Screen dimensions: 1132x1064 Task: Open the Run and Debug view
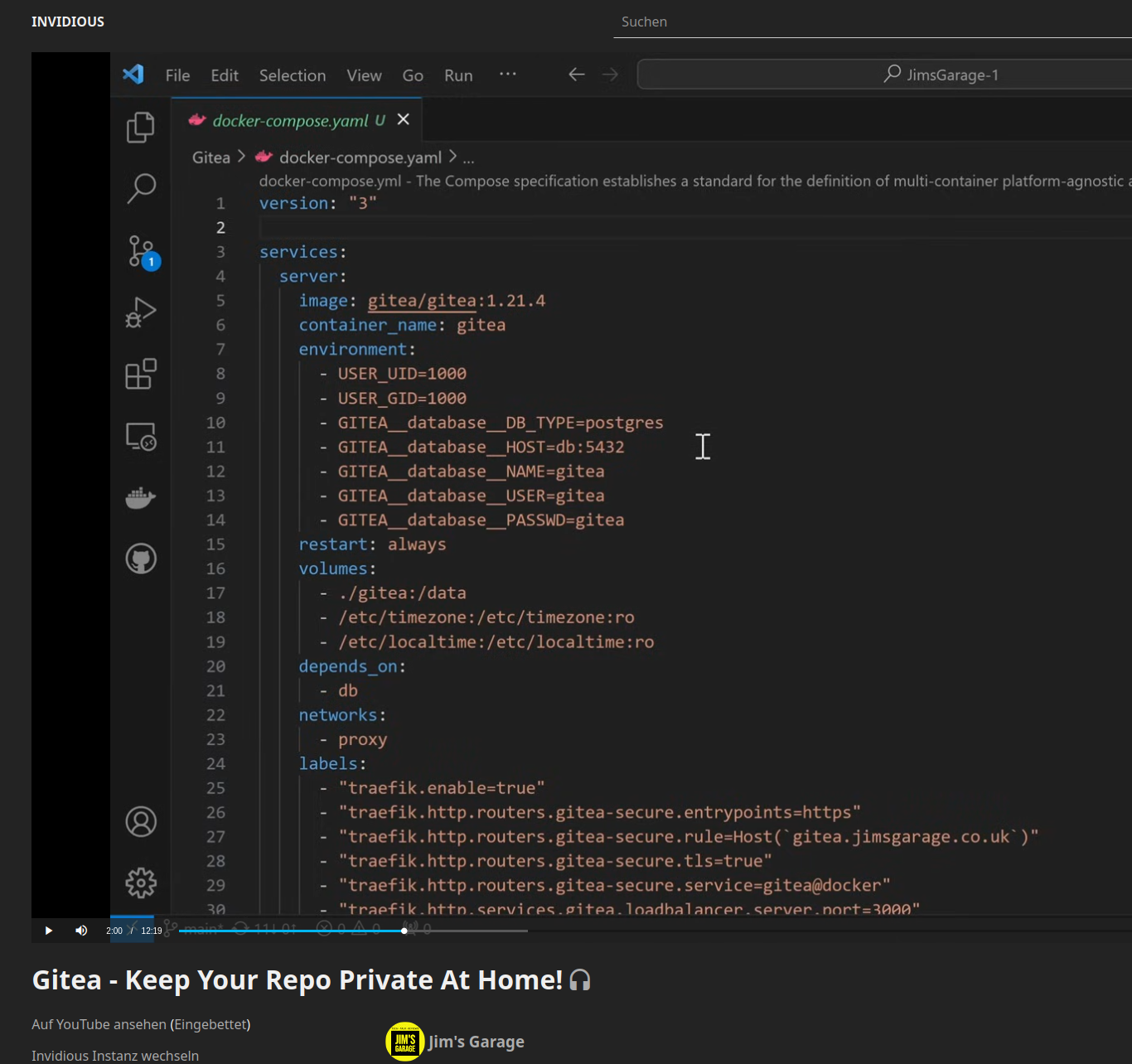141,312
